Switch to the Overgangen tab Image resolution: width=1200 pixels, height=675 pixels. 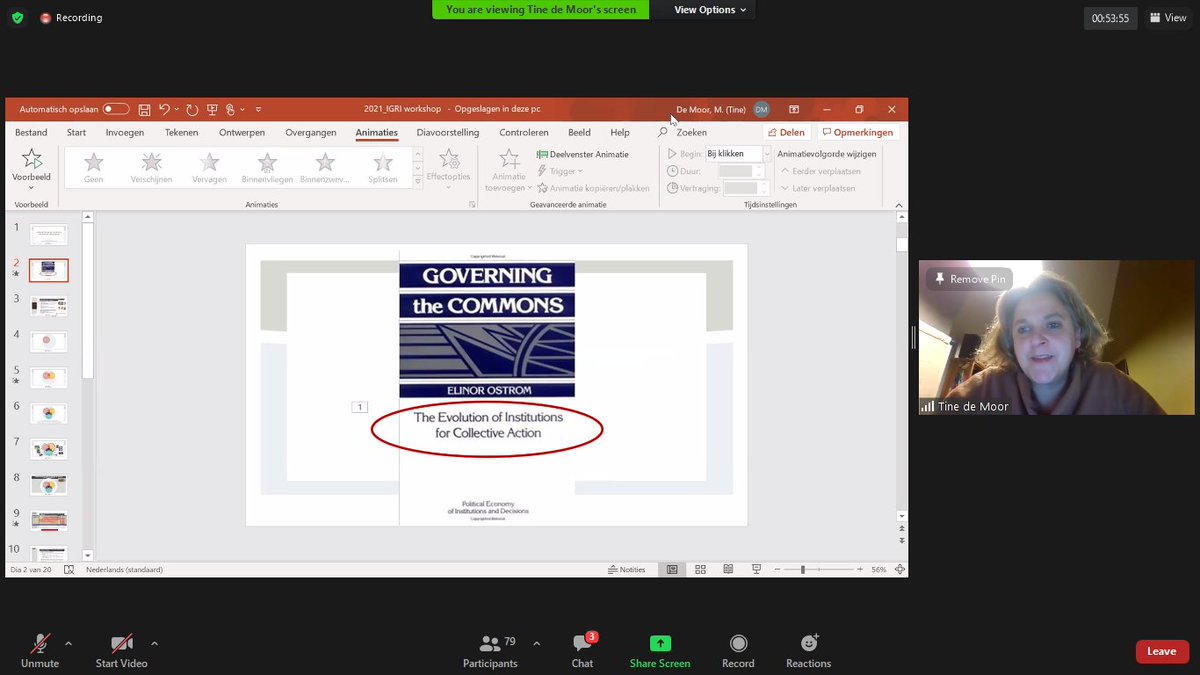click(x=311, y=132)
